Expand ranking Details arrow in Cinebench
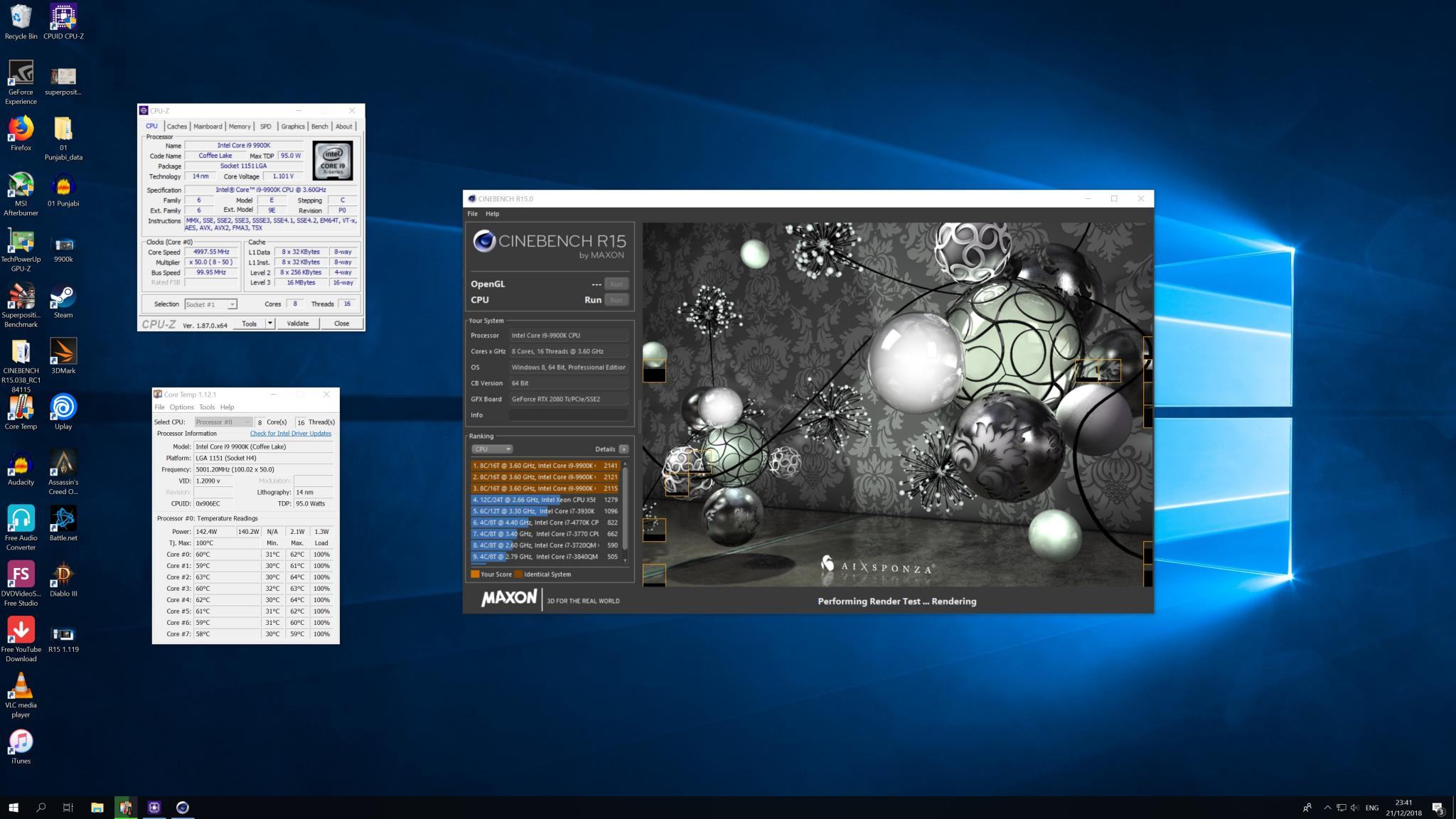The height and width of the screenshot is (819, 1456). (x=623, y=449)
